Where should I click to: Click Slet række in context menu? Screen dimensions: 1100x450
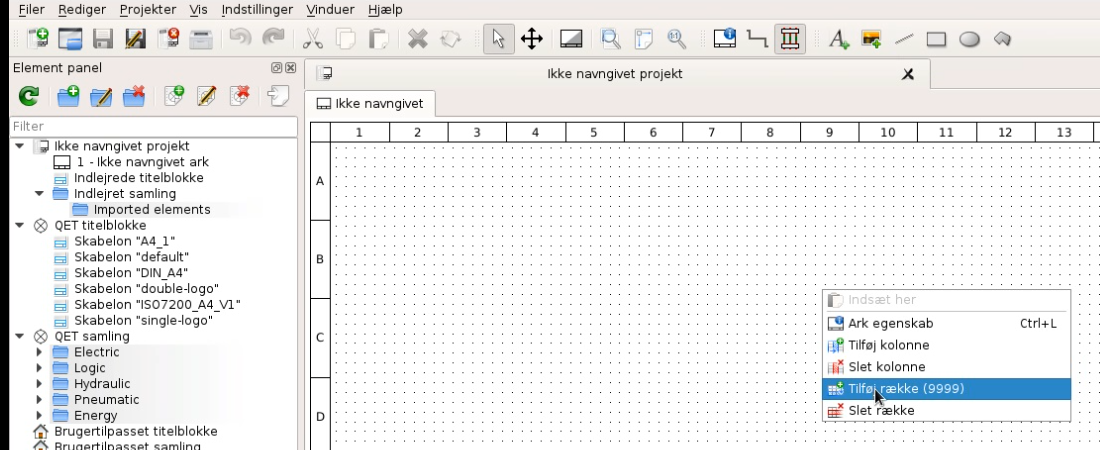tap(880, 410)
